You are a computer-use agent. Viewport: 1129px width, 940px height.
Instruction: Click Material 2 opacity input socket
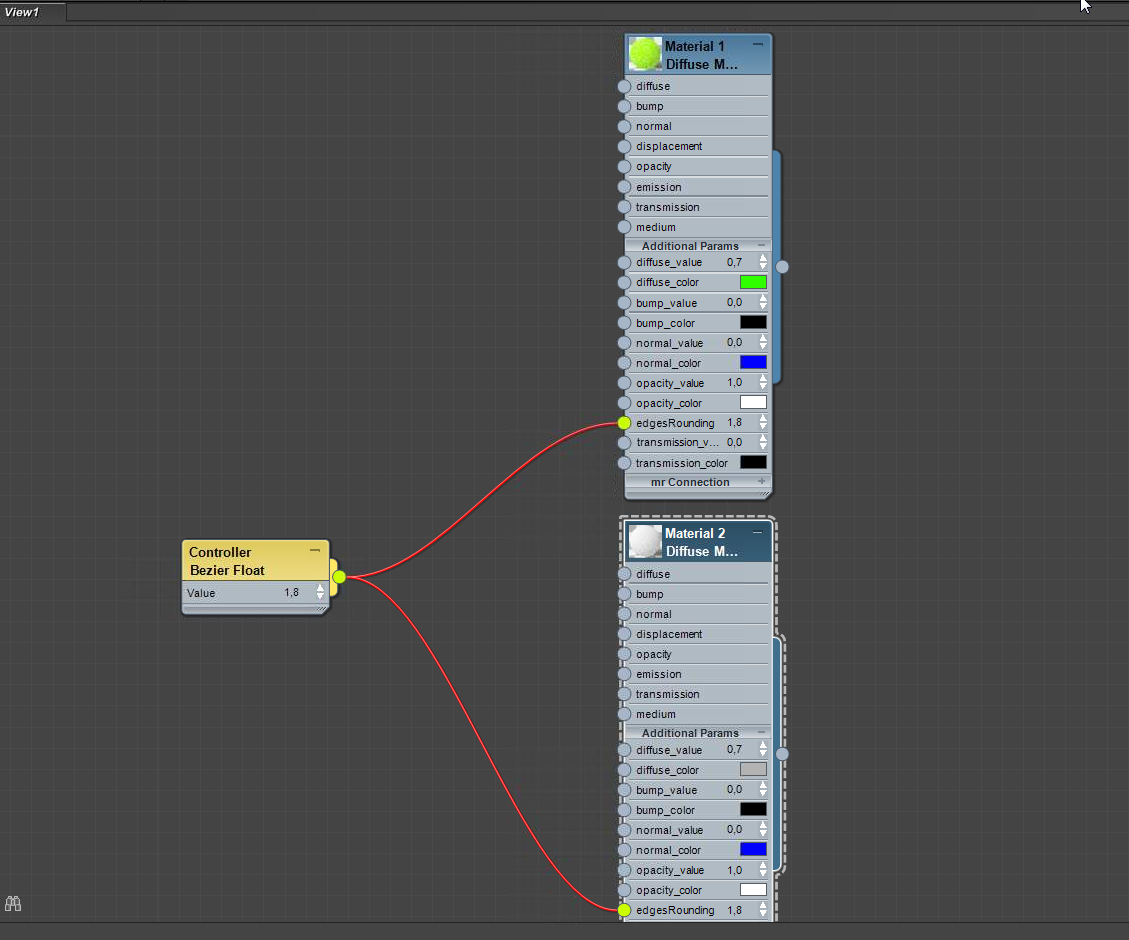coord(624,654)
